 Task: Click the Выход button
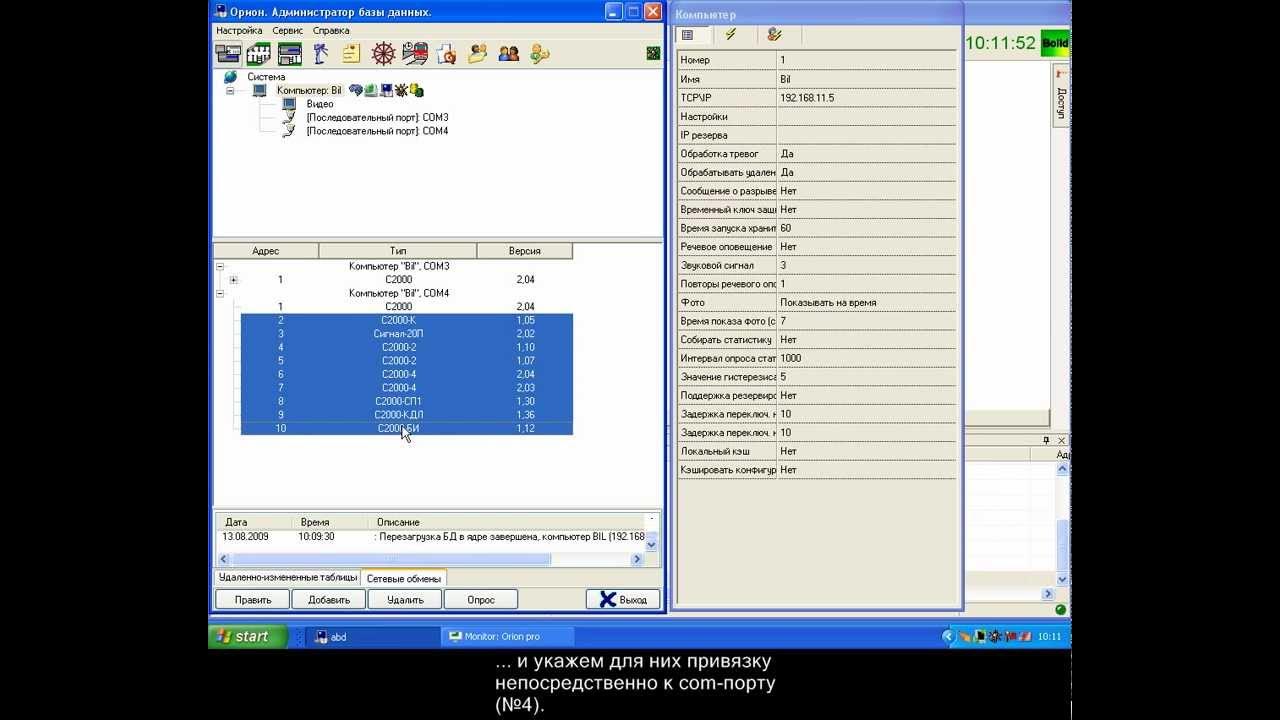pos(623,600)
